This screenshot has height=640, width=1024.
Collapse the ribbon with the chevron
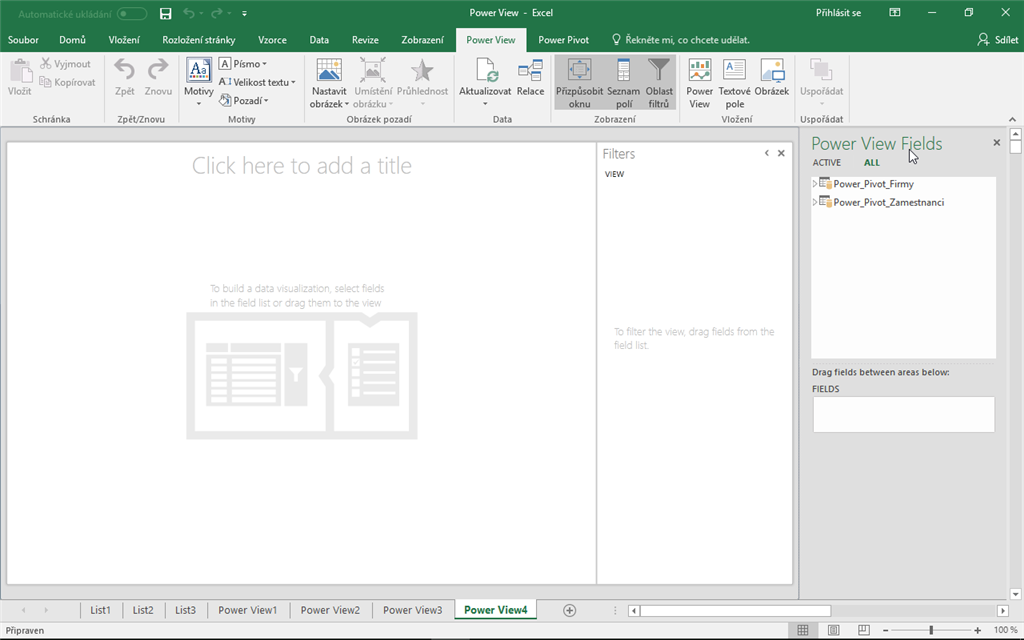1012,120
